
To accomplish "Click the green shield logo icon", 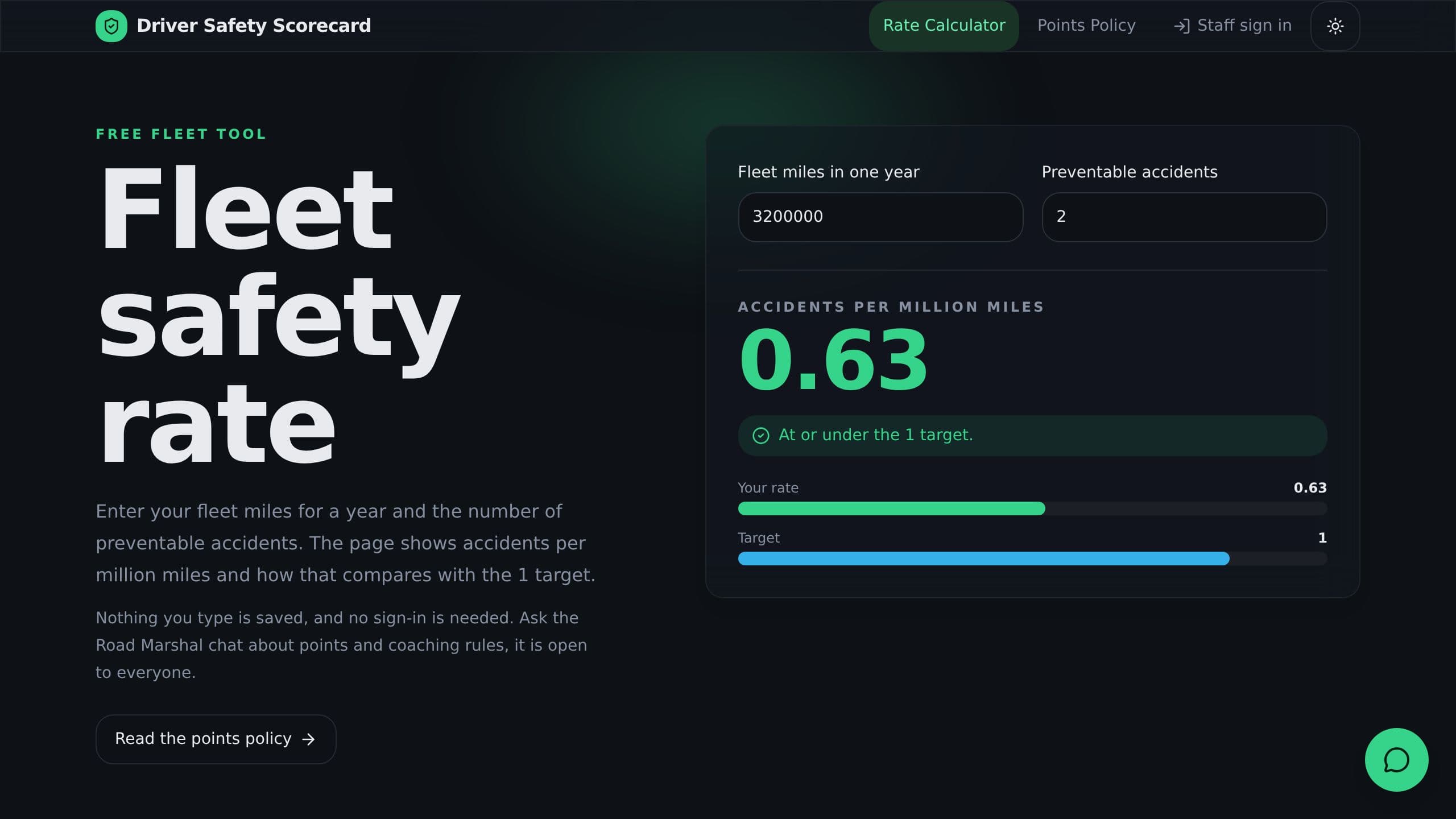I will (x=111, y=26).
